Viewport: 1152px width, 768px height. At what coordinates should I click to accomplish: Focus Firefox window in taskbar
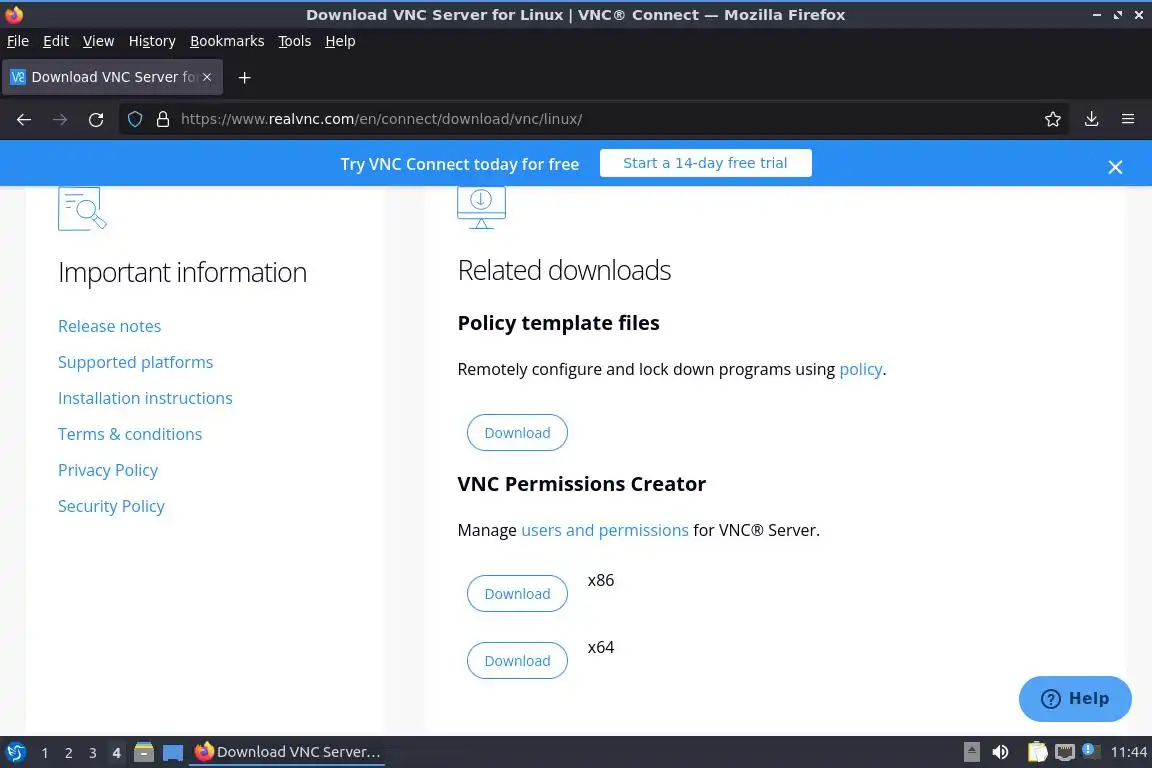coord(287,752)
